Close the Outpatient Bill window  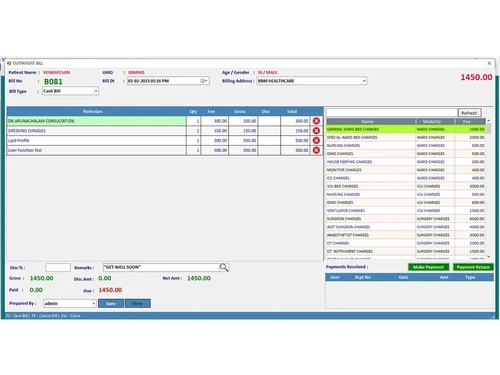[x=489, y=63]
